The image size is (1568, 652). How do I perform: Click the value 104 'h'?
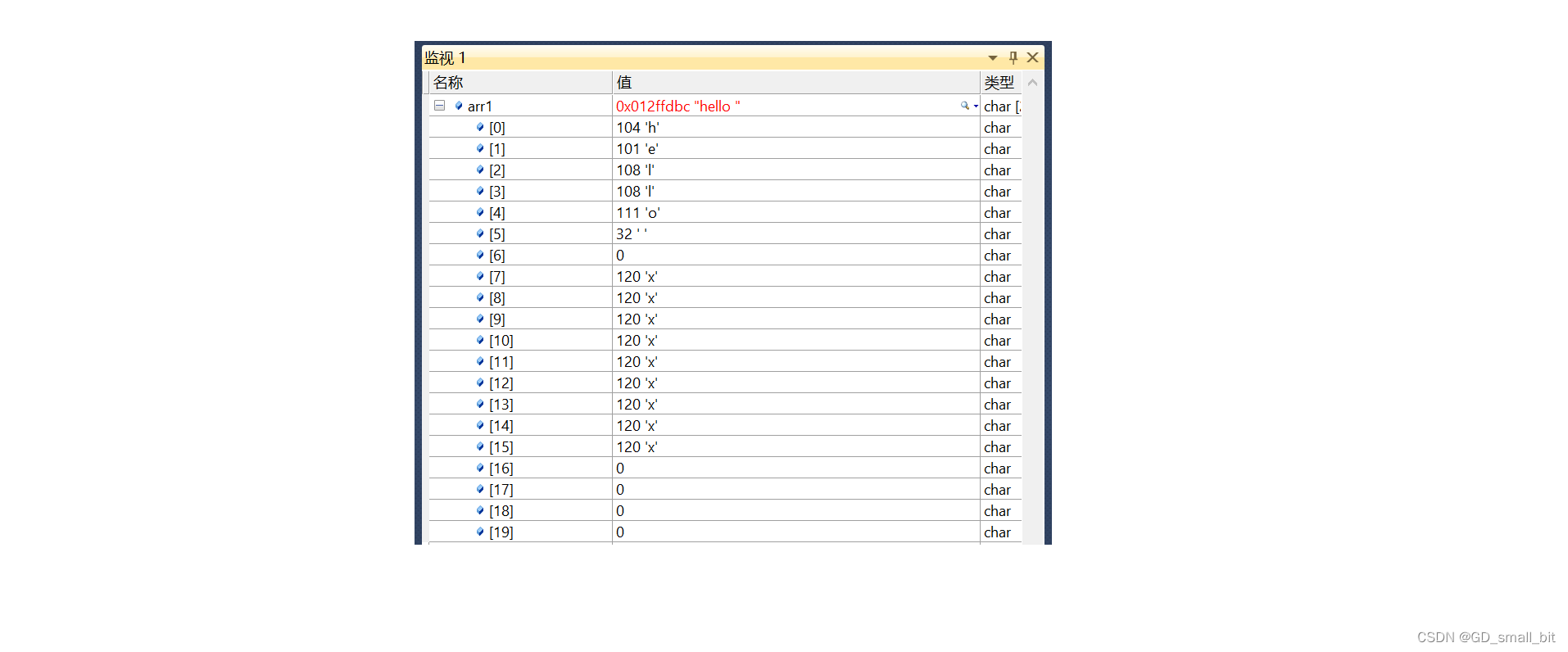[638, 128]
